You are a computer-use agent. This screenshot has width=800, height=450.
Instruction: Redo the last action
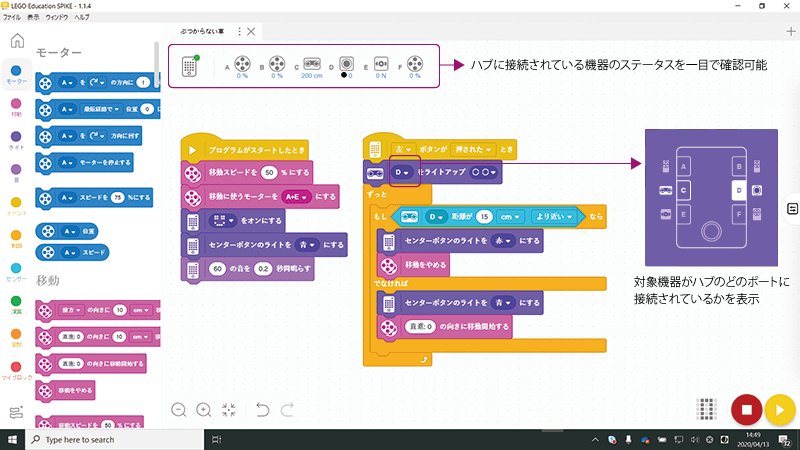pos(287,410)
